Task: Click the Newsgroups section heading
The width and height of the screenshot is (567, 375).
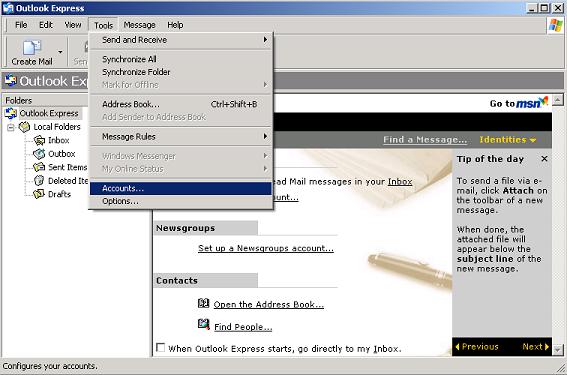Action: [x=185, y=228]
